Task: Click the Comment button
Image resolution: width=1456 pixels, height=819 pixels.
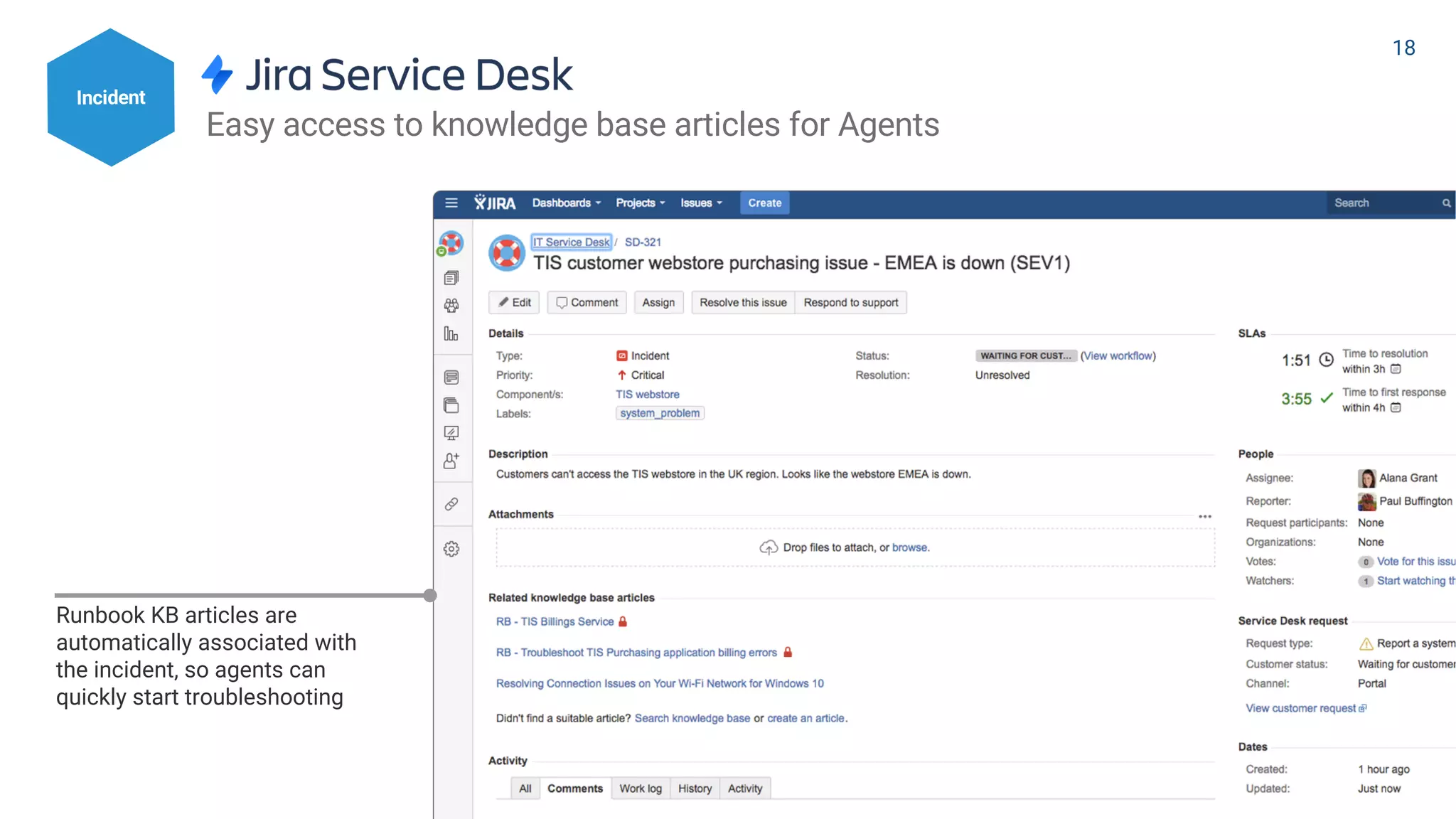Action: click(587, 303)
